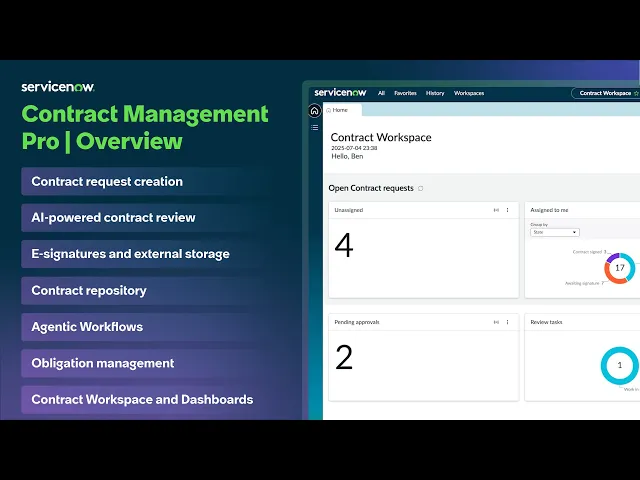Click the Contract request creation banner
This screenshot has height=480, width=640.
[141, 181]
